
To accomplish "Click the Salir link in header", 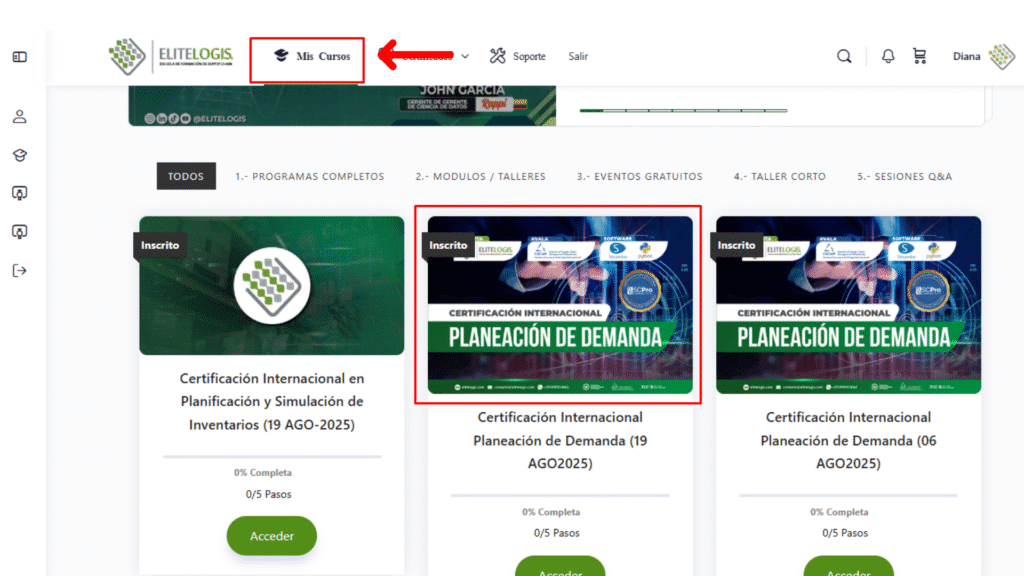I will pyautogui.click(x=578, y=56).
